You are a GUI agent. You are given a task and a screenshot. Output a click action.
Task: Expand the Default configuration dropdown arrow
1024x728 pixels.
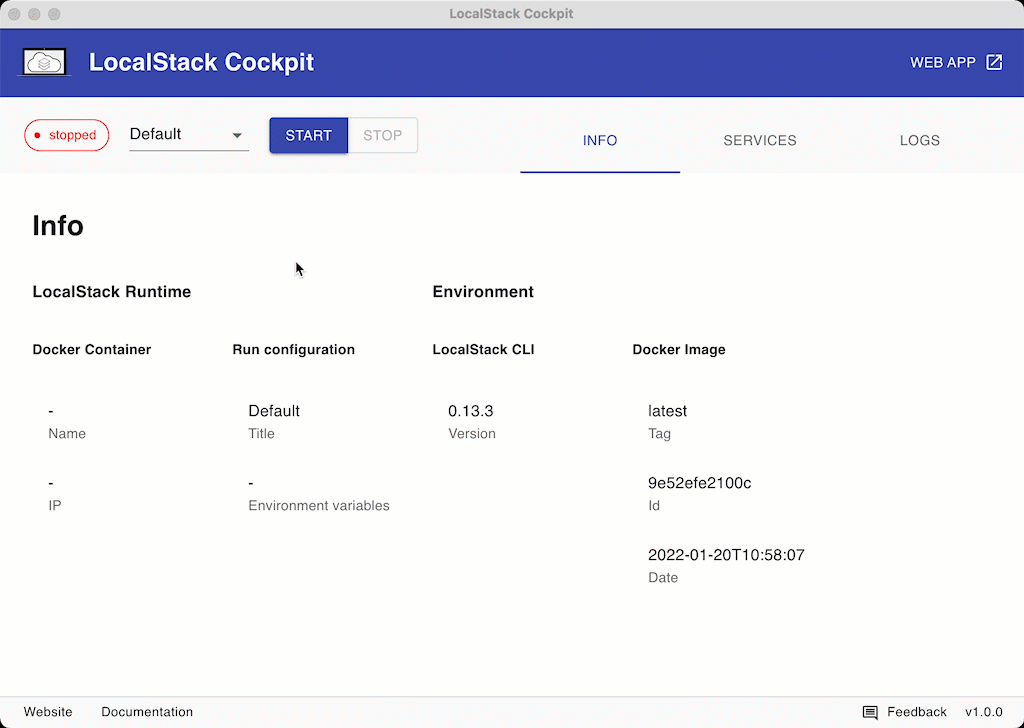click(237, 135)
